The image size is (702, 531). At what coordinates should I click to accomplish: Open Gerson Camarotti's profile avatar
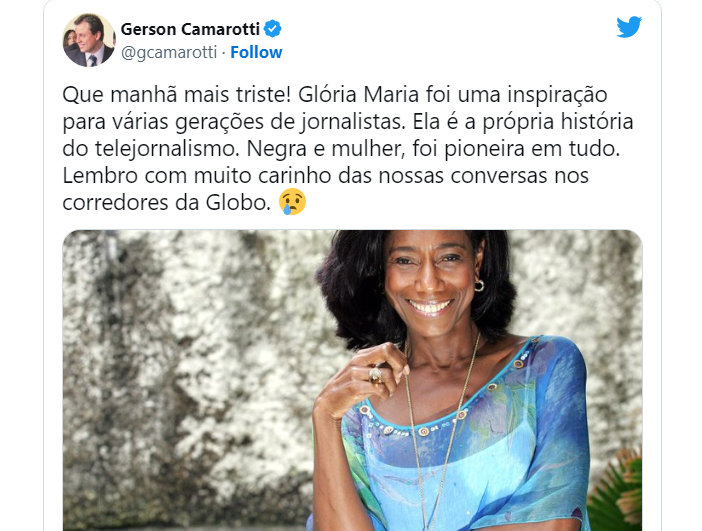[89, 40]
